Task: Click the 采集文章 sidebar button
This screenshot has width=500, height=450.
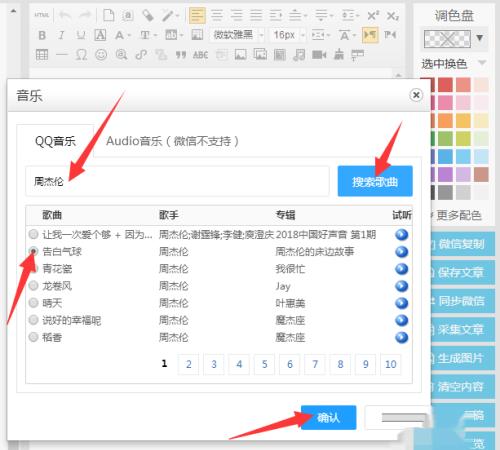Action: coord(462,330)
